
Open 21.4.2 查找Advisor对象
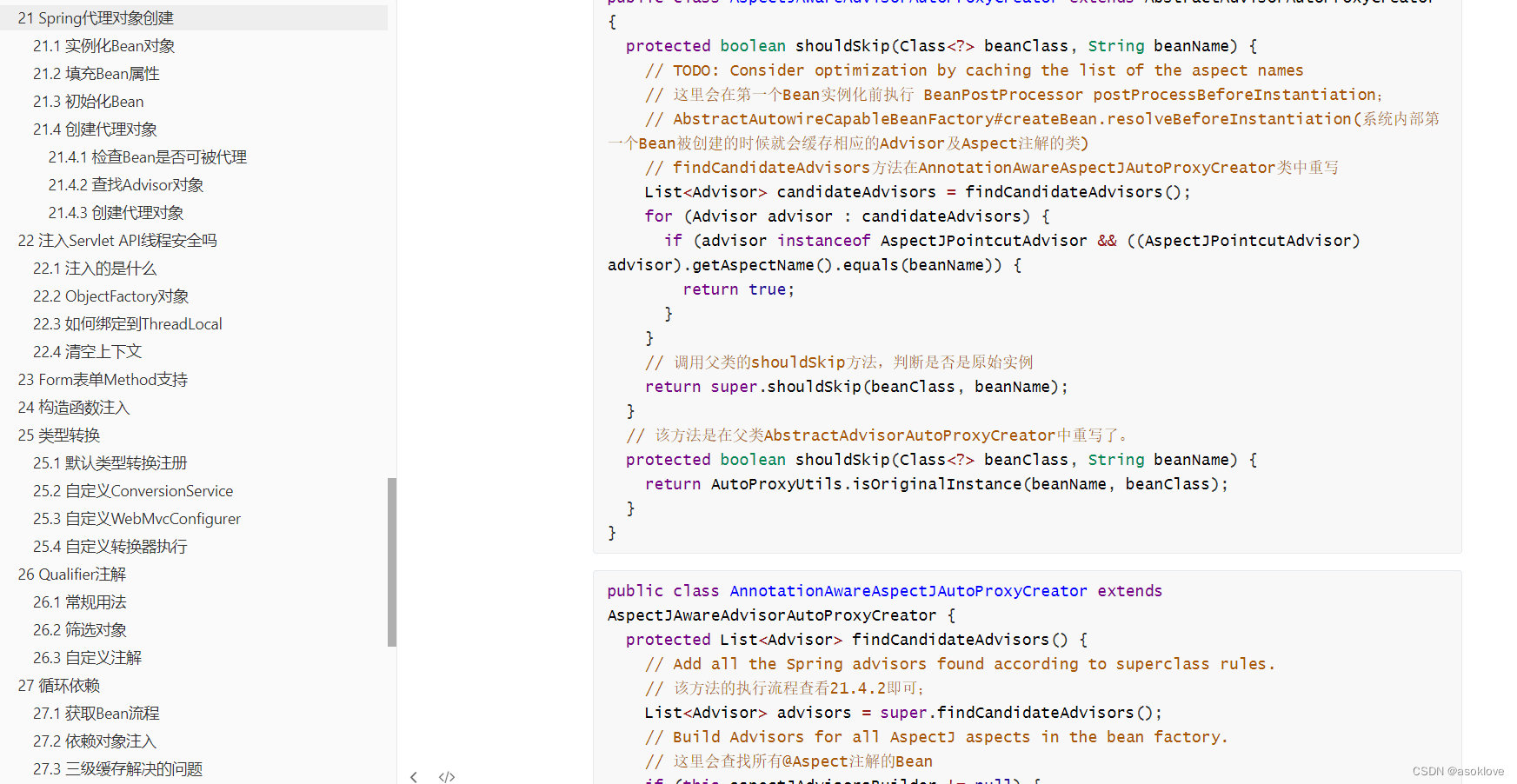[126, 185]
